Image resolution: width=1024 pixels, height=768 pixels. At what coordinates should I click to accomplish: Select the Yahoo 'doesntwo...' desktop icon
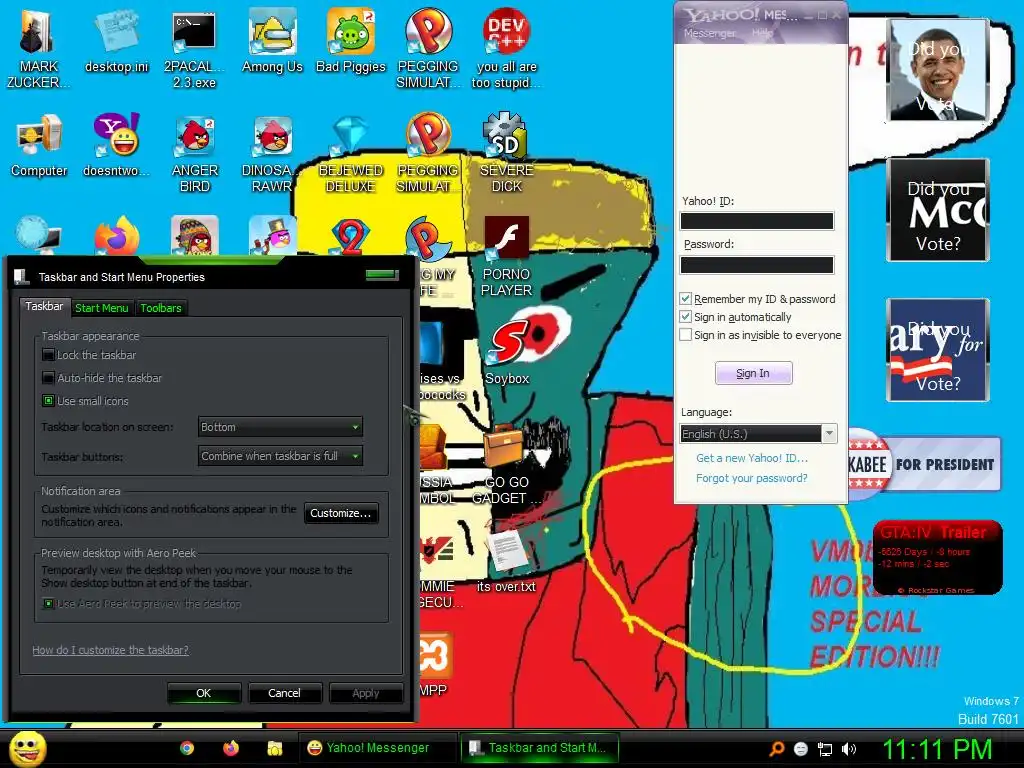(x=116, y=146)
